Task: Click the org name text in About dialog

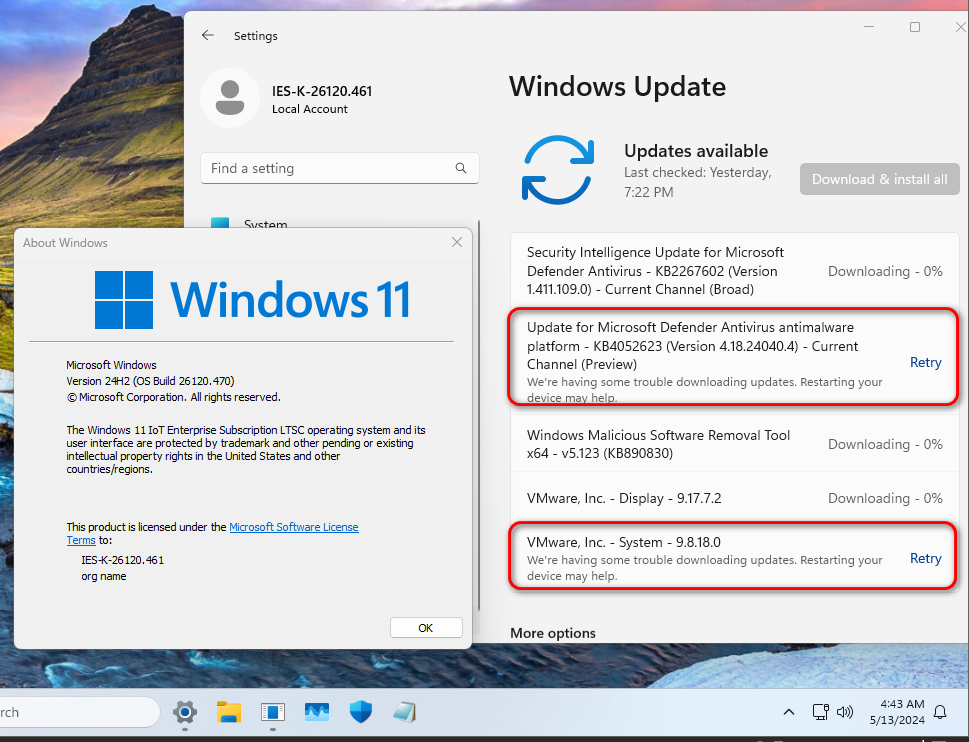Action: [104, 576]
